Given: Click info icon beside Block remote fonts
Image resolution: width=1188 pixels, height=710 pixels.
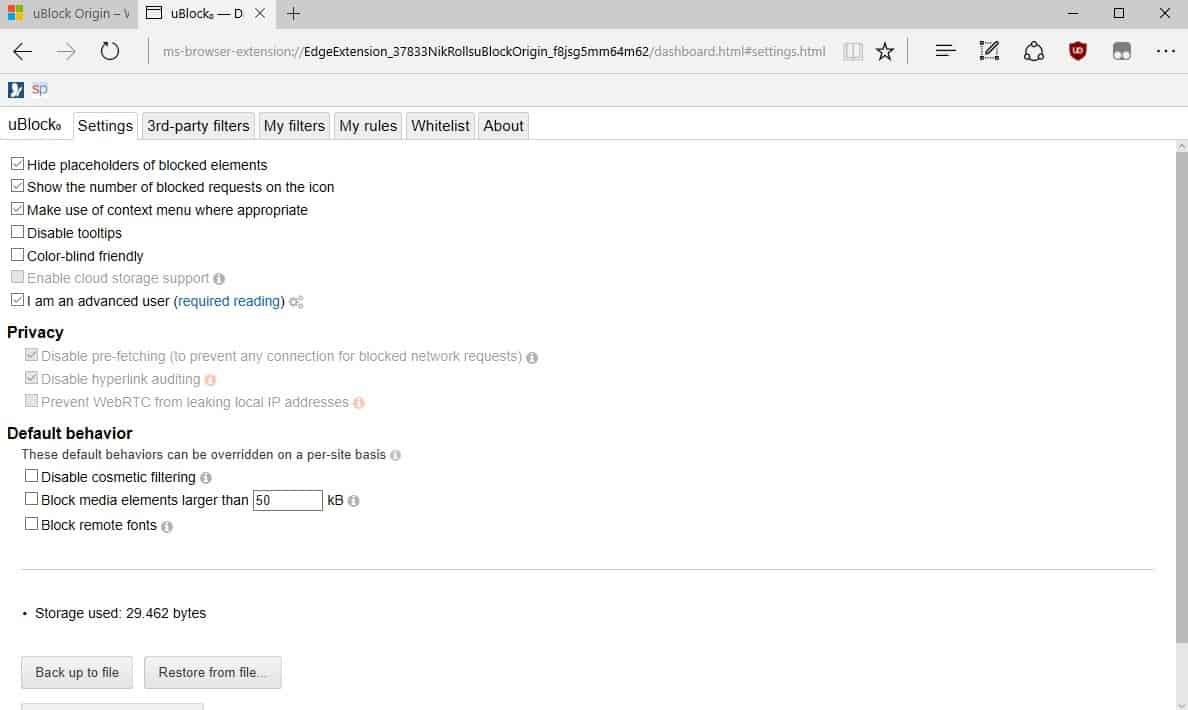Looking at the screenshot, I should [x=167, y=527].
